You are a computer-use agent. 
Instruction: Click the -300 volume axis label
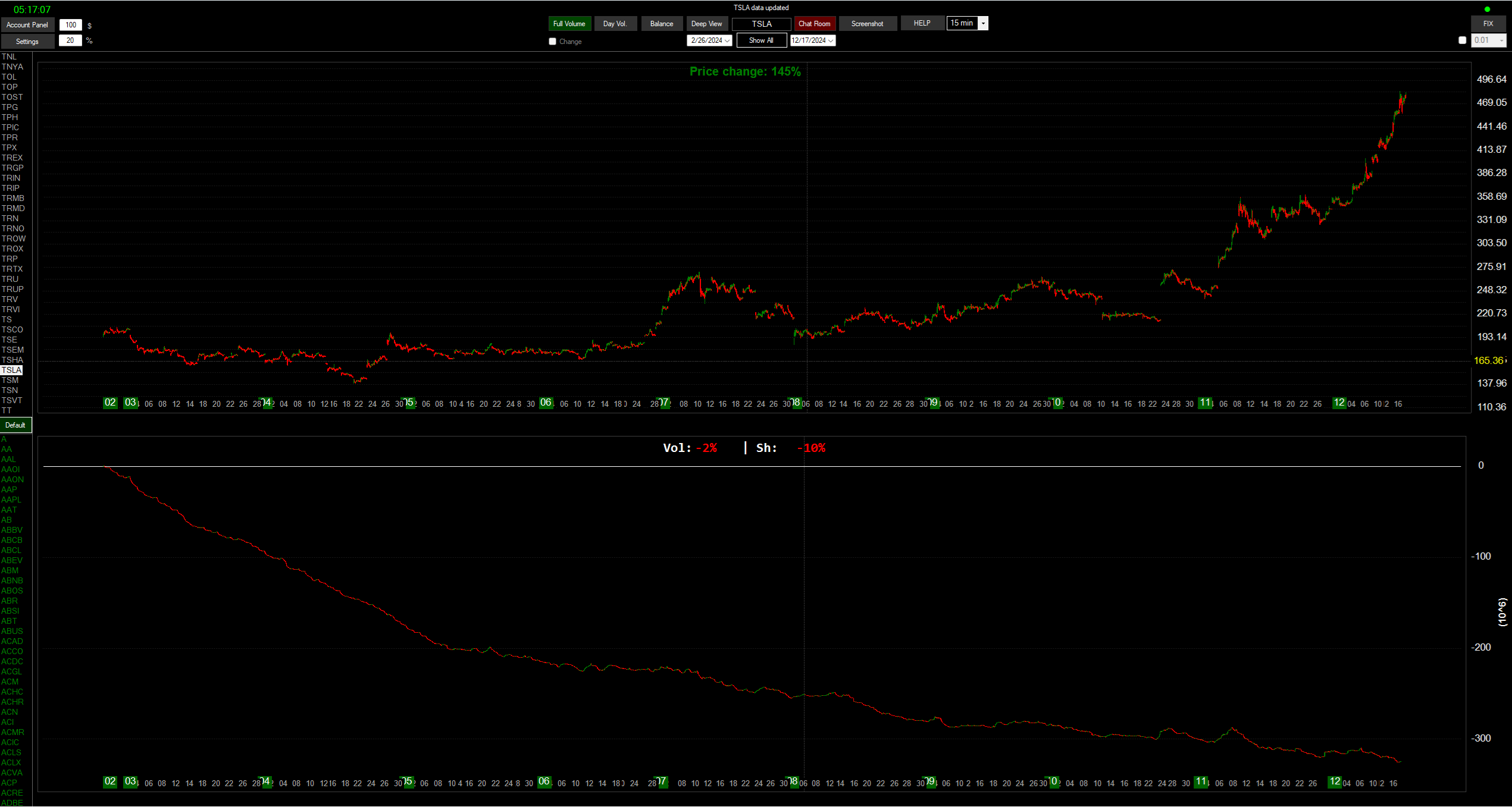point(1482,738)
